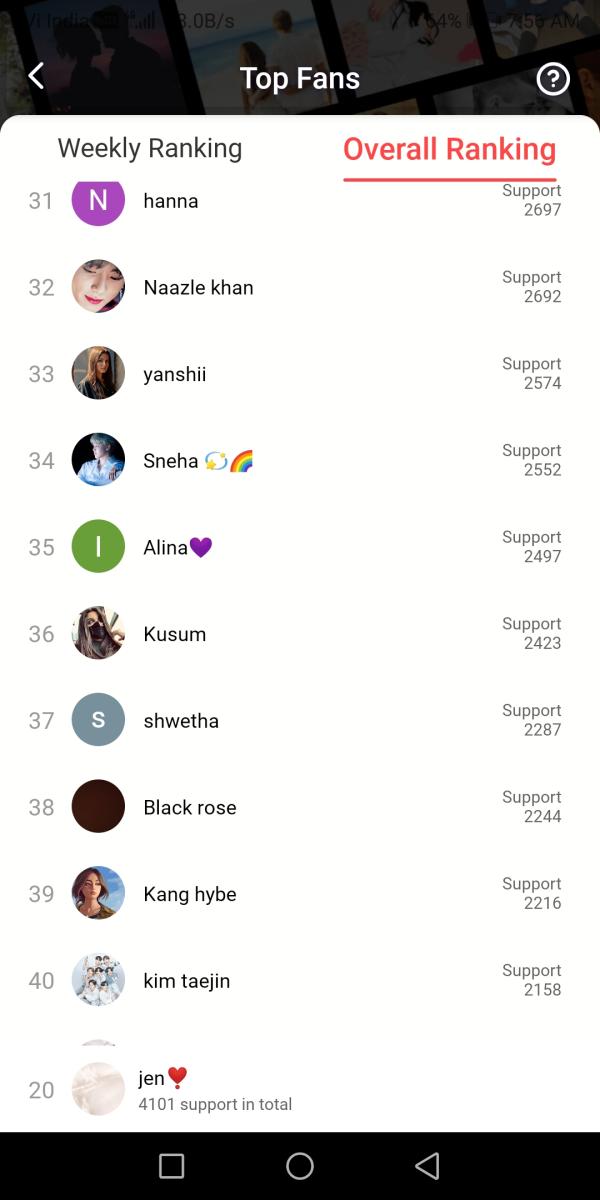
Task: Tap Kang hybe's profile picture
Action: [x=98, y=894]
